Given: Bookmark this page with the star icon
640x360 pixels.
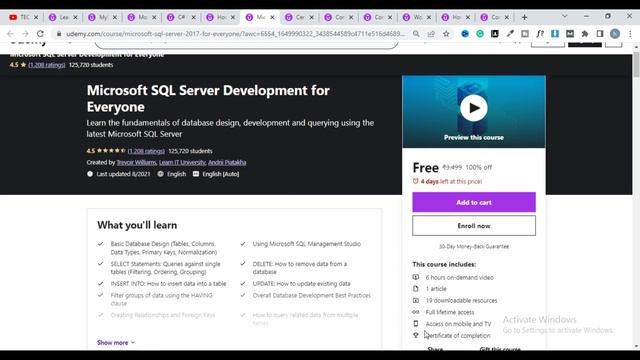Looking at the screenshot, I should 446,34.
